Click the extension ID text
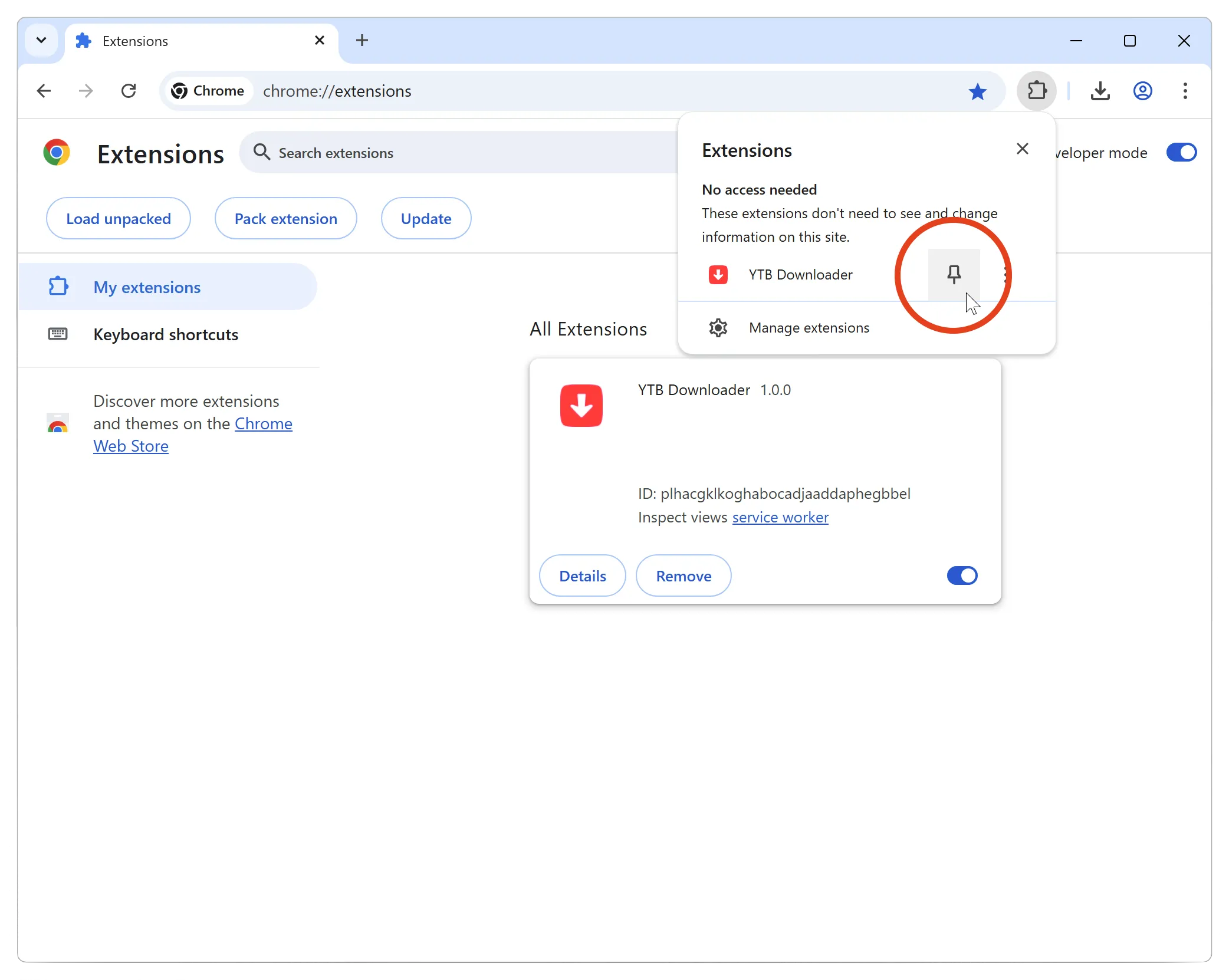1229x980 pixels. 774,494
